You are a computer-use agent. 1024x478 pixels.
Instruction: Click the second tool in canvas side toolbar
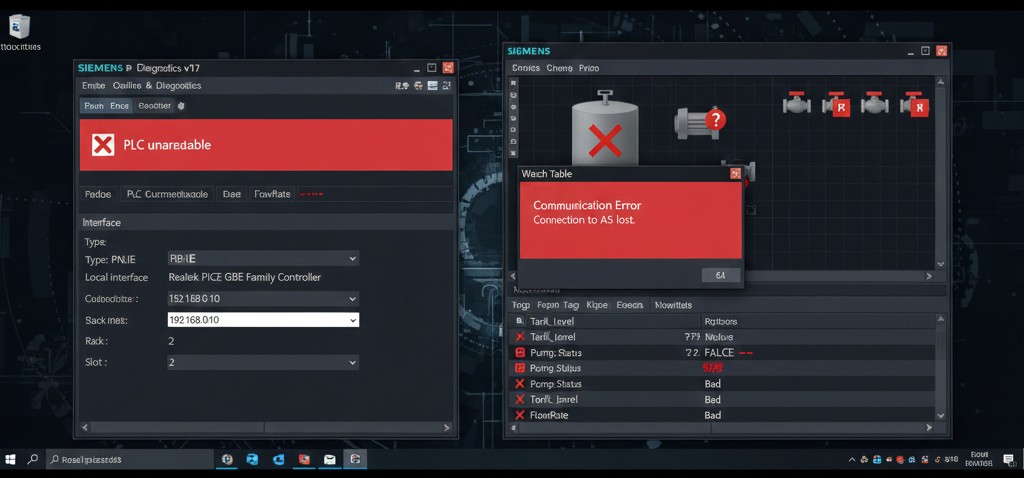(513, 95)
